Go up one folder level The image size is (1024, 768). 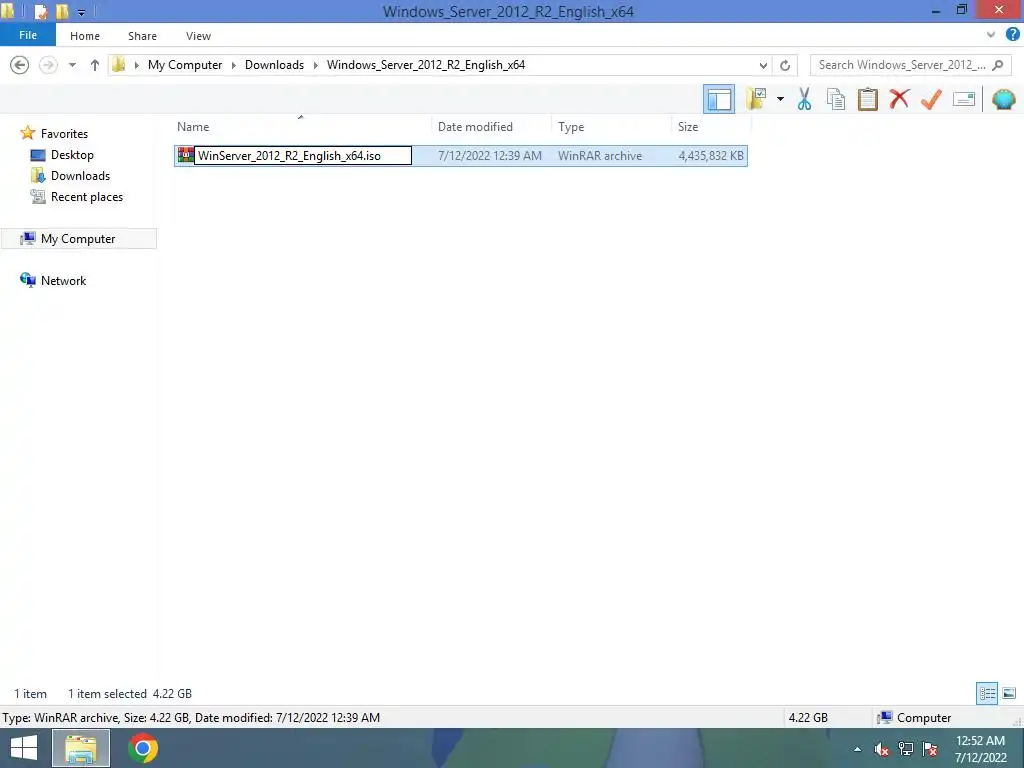pos(95,65)
